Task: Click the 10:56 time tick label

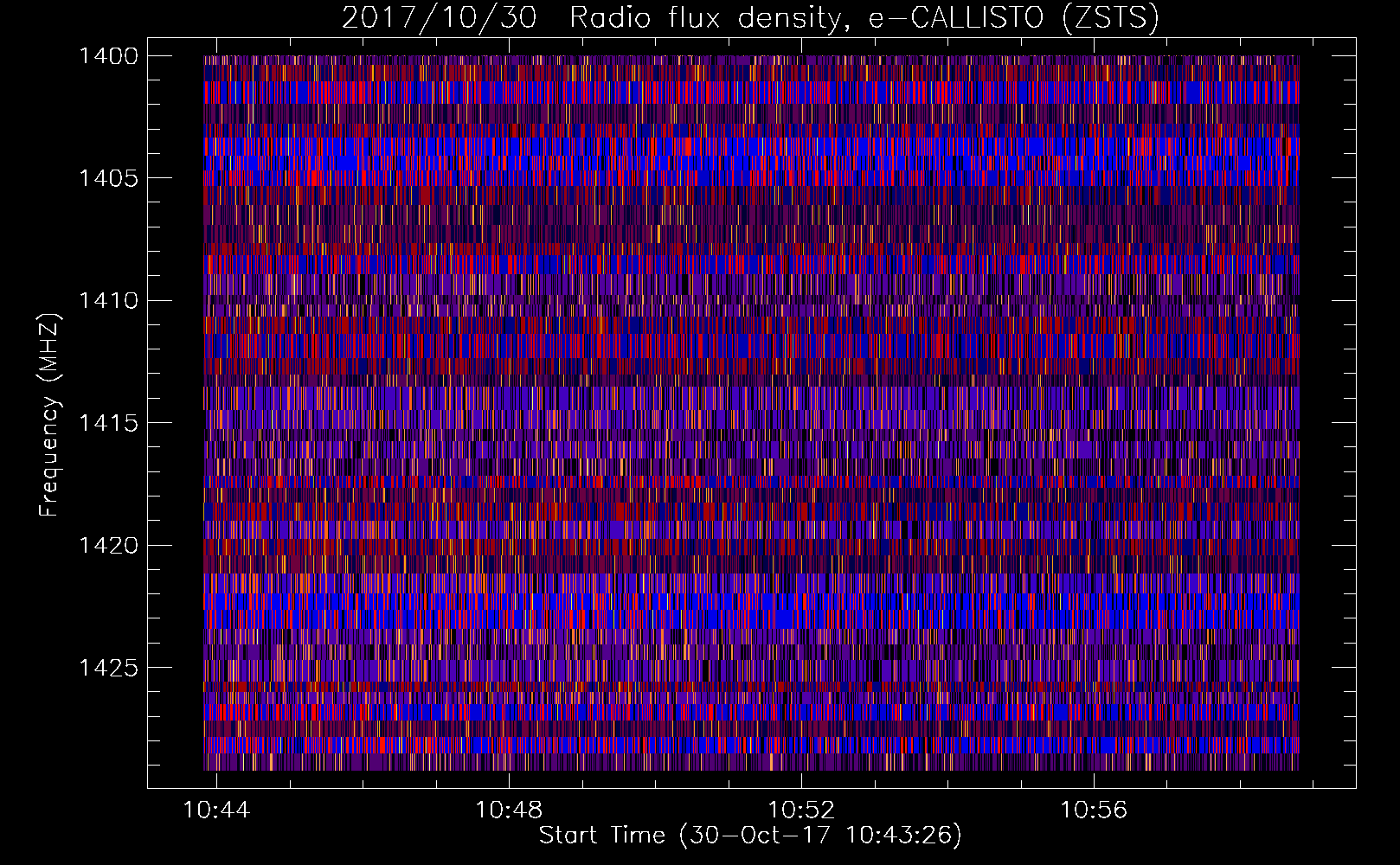Action: (x=1094, y=810)
